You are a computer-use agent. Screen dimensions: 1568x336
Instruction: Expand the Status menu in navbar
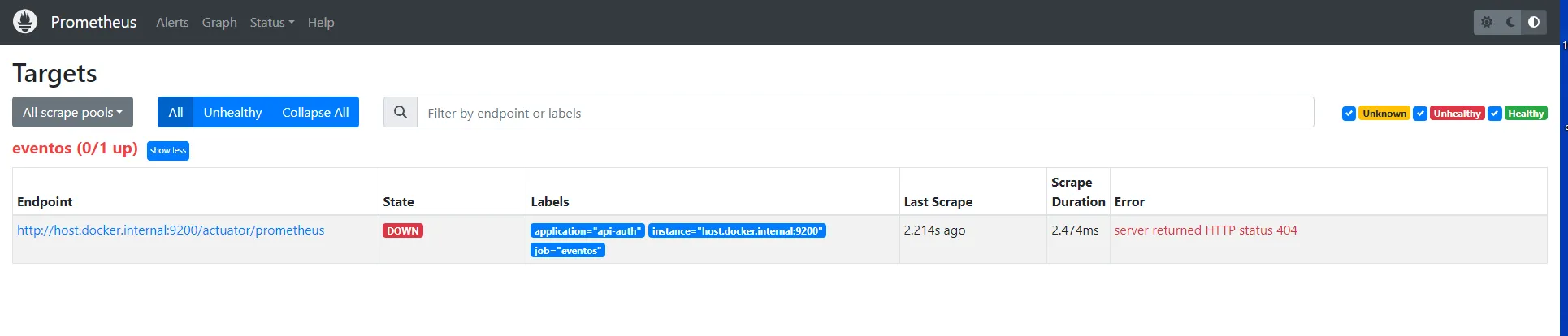271,23
